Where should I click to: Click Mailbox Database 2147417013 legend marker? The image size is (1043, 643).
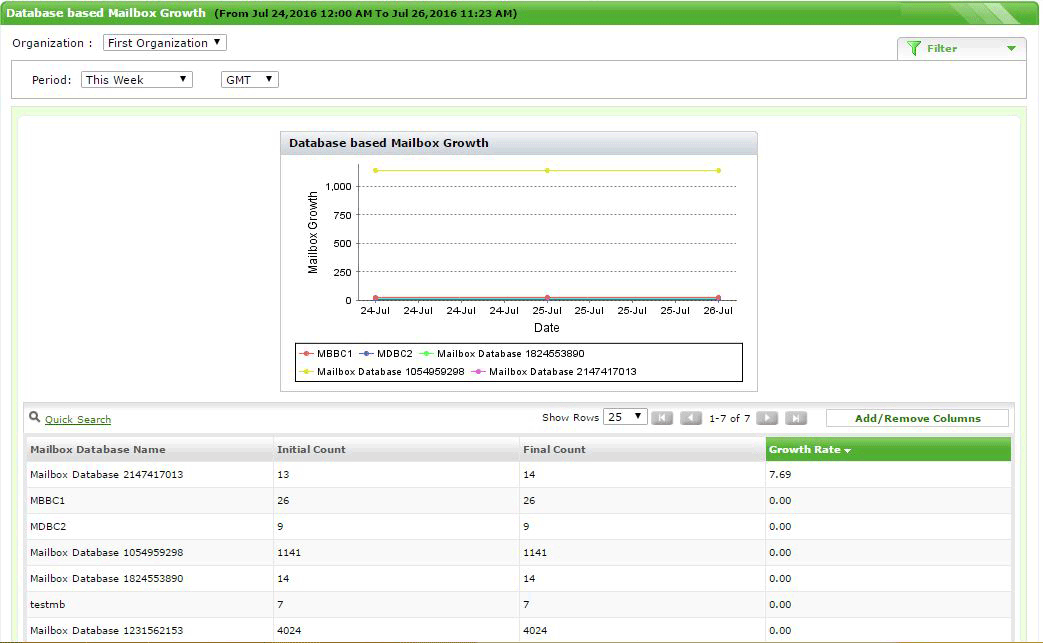coord(478,372)
